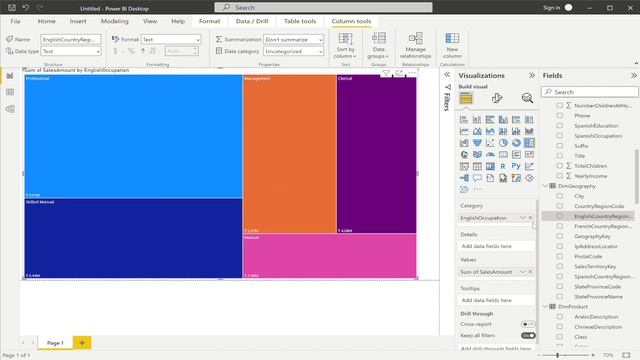Open the Page 1 report tab
640x360 pixels.
point(55,343)
